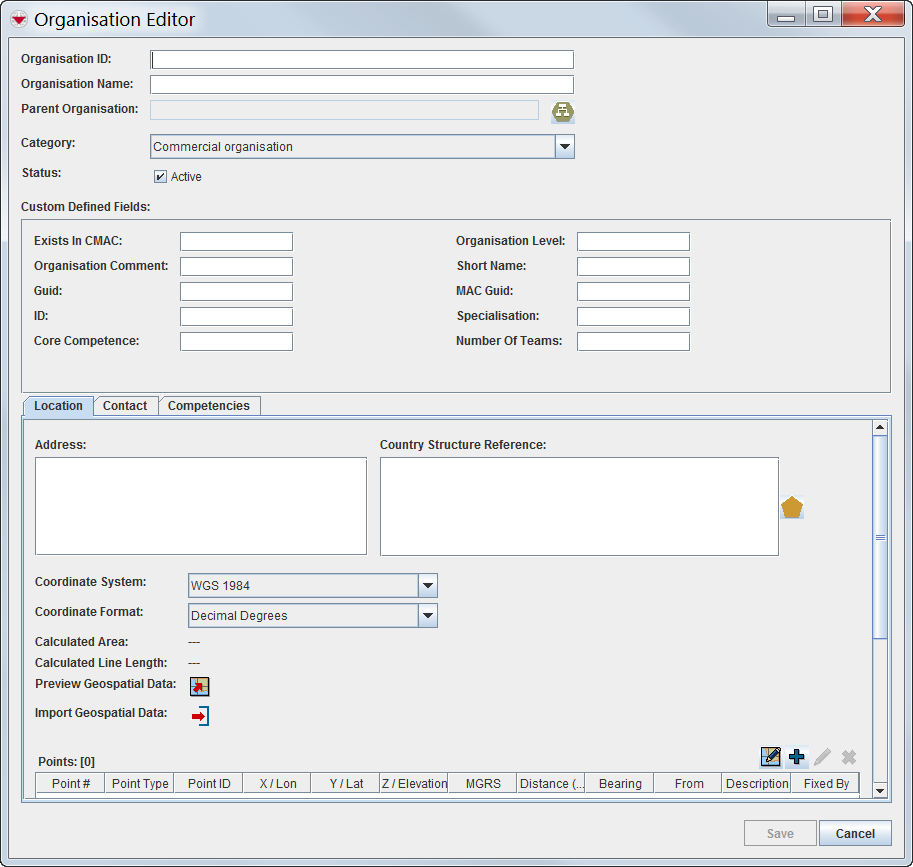This screenshot has height=867, width=913.
Task: Add a new point with plus icon
Action: [x=797, y=757]
